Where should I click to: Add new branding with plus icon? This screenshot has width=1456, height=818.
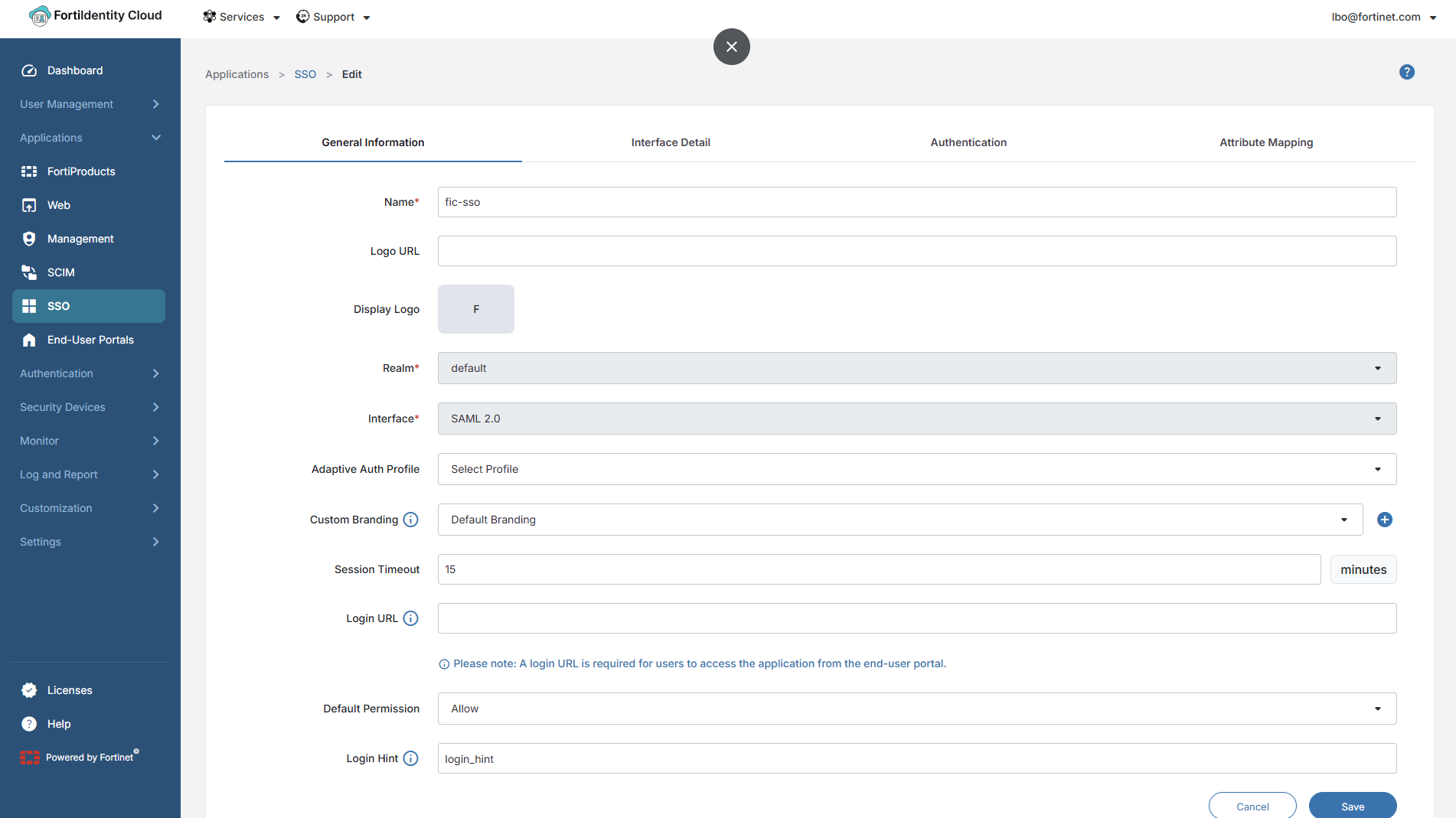point(1384,520)
